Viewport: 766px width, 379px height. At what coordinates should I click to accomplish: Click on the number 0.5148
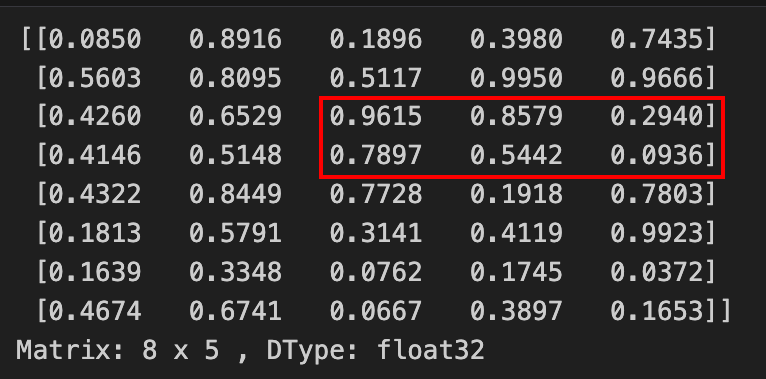coord(235,155)
